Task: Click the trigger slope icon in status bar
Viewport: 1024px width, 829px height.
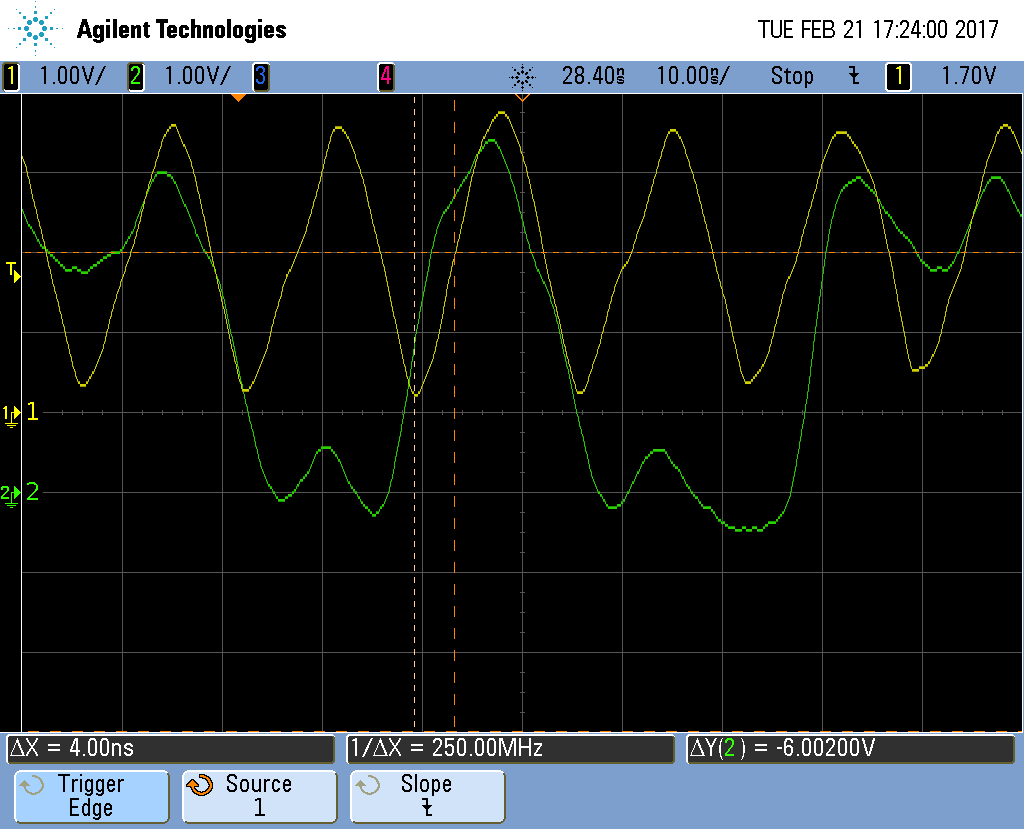Action: tap(853, 76)
